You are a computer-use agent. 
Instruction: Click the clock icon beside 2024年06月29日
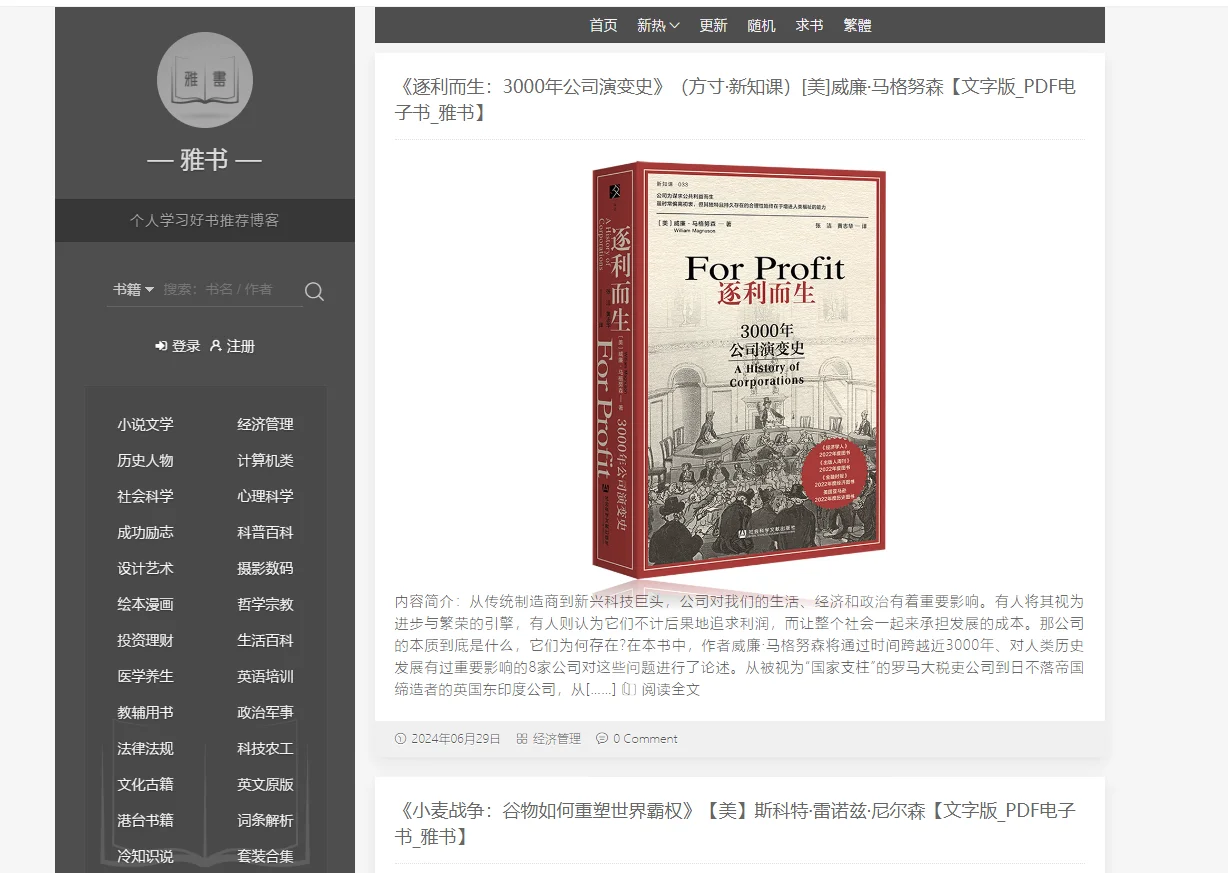[x=401, y=739]
